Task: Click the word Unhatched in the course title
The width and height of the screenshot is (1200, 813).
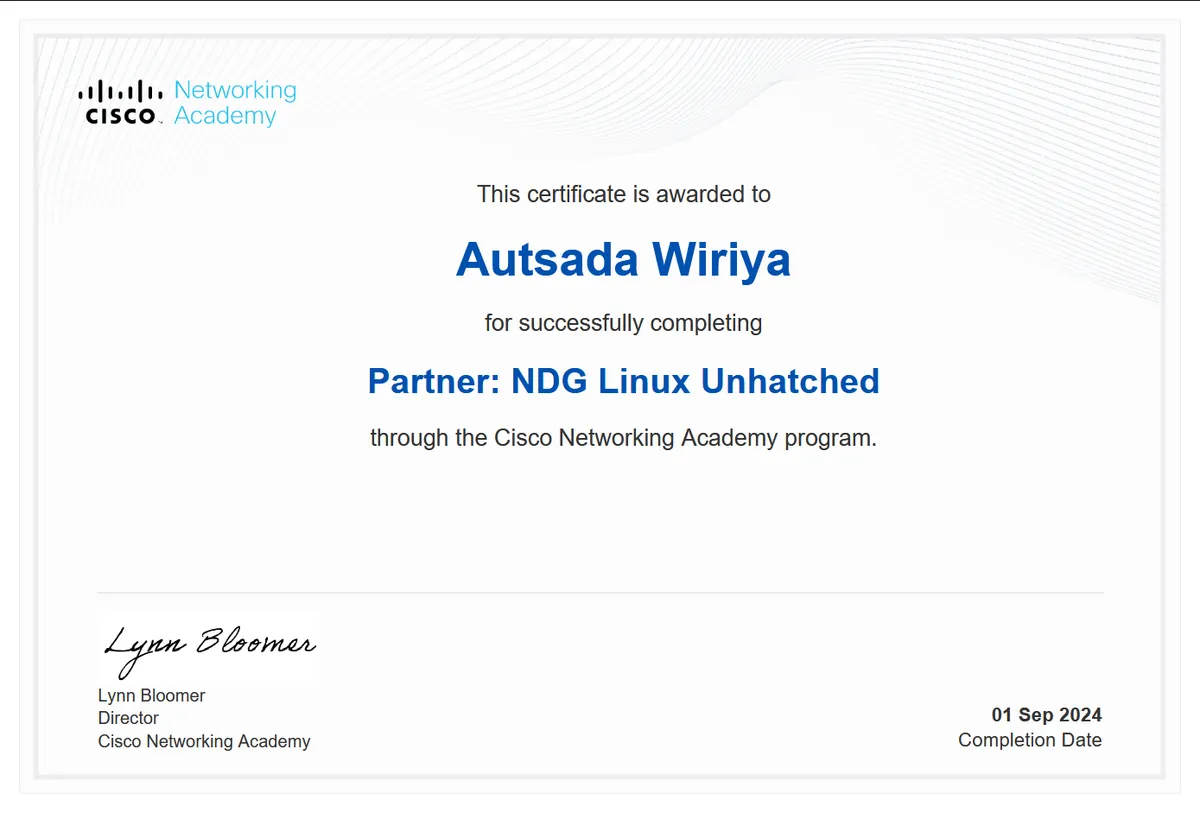Action: [789, 381]
